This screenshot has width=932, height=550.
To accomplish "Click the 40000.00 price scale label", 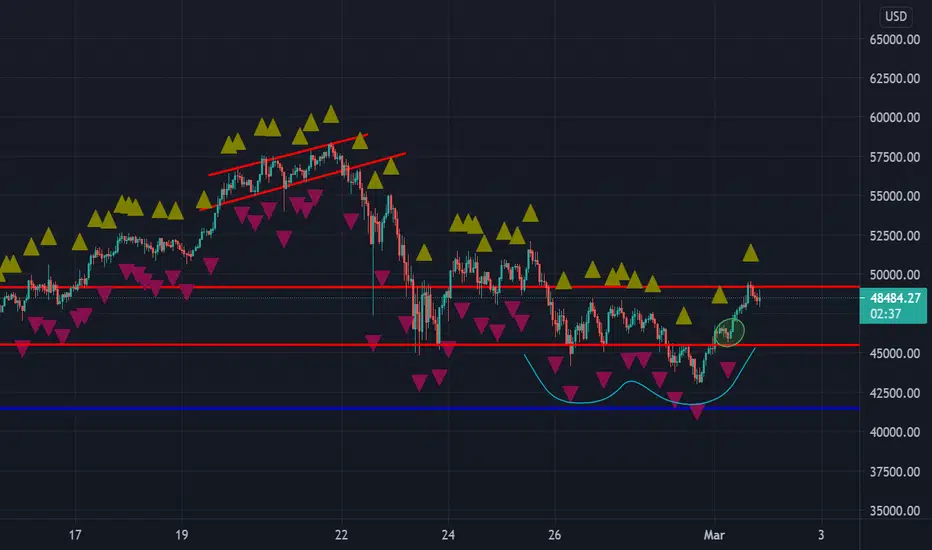I will coord(895,432).
